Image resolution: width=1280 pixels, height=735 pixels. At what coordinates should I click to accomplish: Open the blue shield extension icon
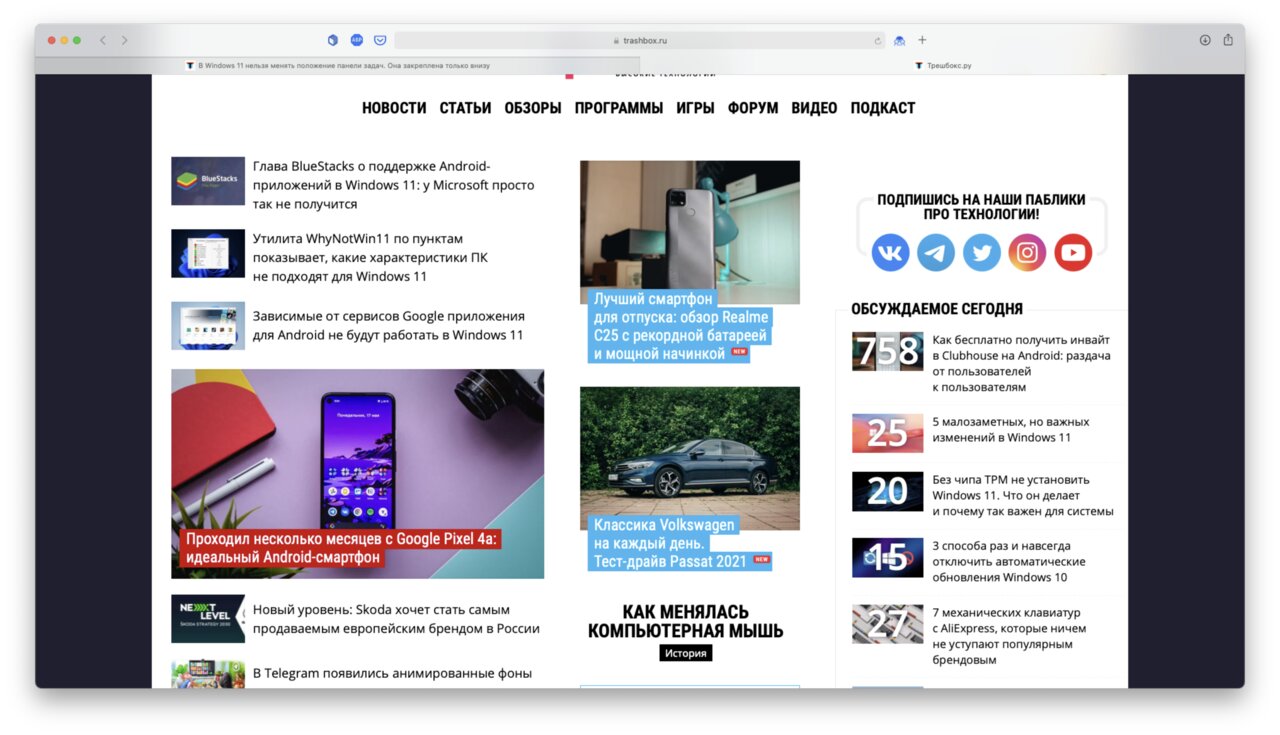[333, 40]
